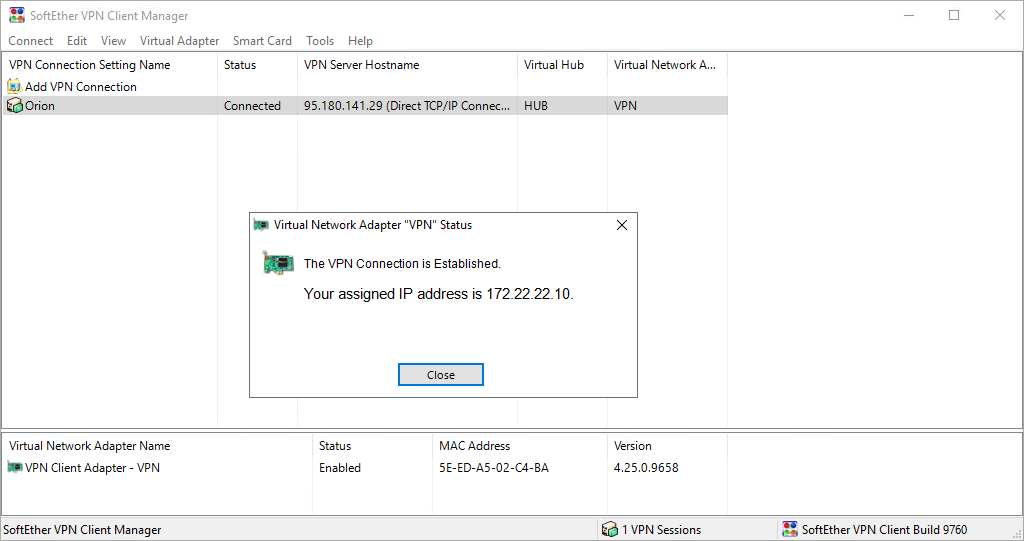The height and width of the screenshot is (541, 1024).
Task: Select the Orion connection row name
Action: pos(40,106)
